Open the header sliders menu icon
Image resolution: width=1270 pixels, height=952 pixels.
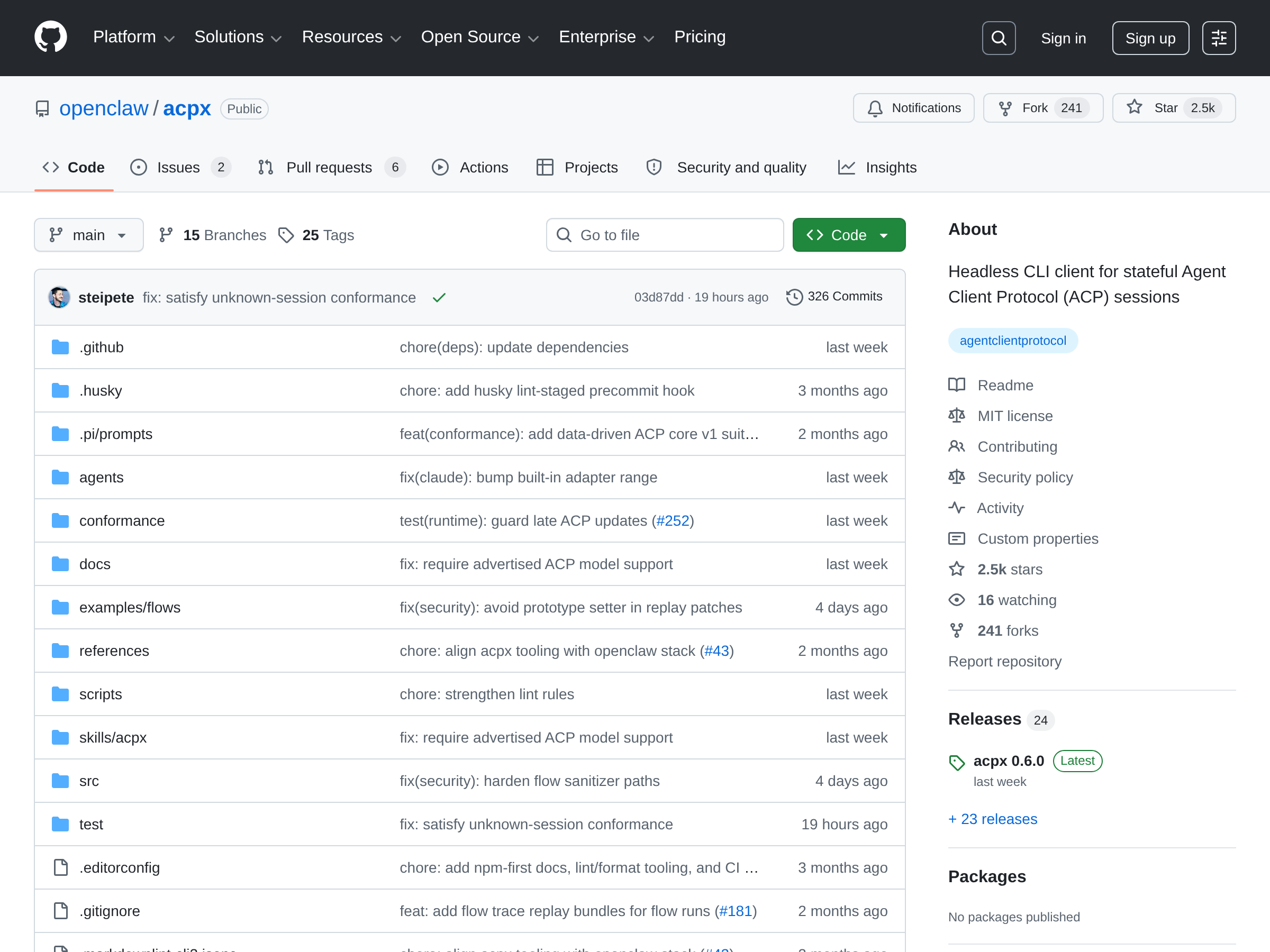1218,38
